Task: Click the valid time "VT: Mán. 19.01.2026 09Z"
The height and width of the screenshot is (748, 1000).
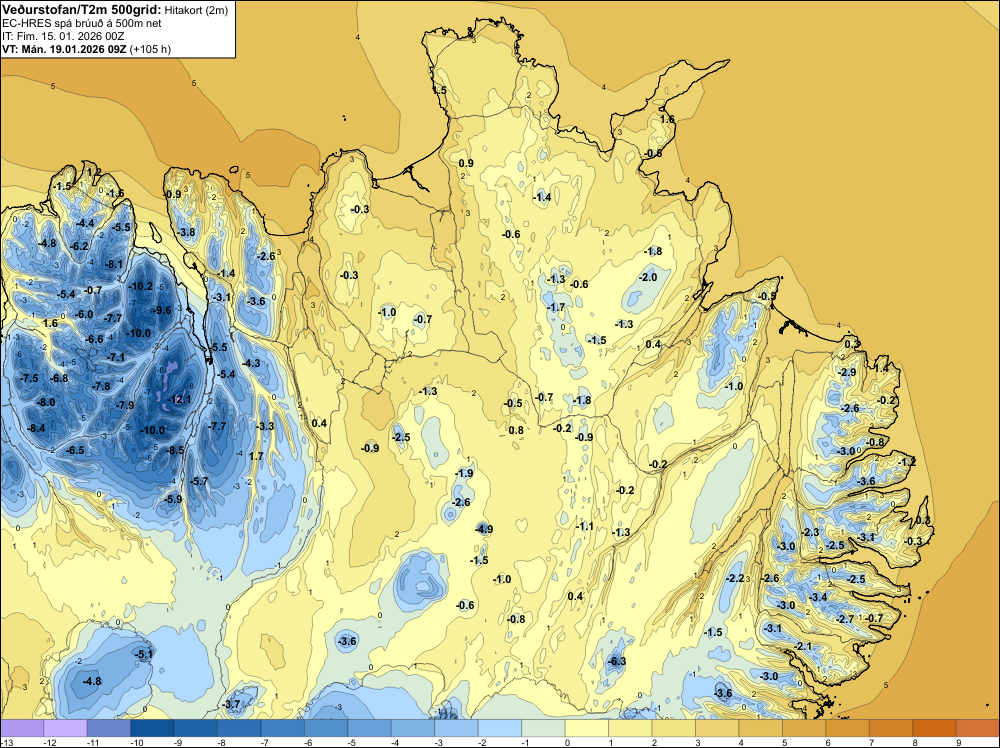Action: (x=64, y=49)
